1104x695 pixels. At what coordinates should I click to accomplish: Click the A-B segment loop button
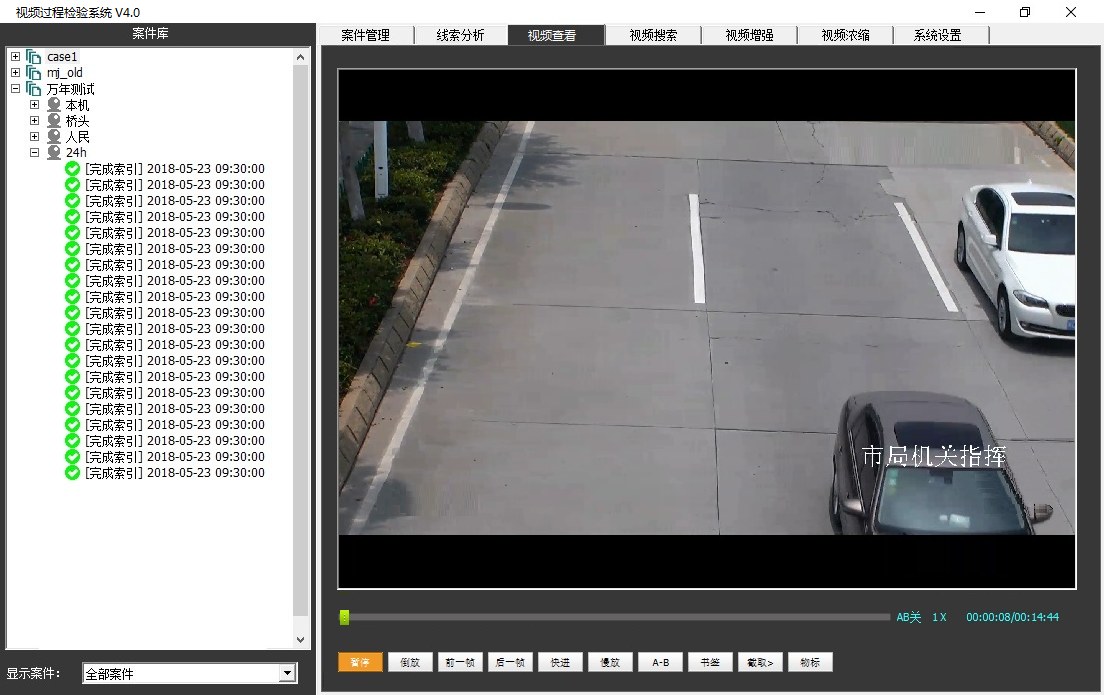pos(660,661)
